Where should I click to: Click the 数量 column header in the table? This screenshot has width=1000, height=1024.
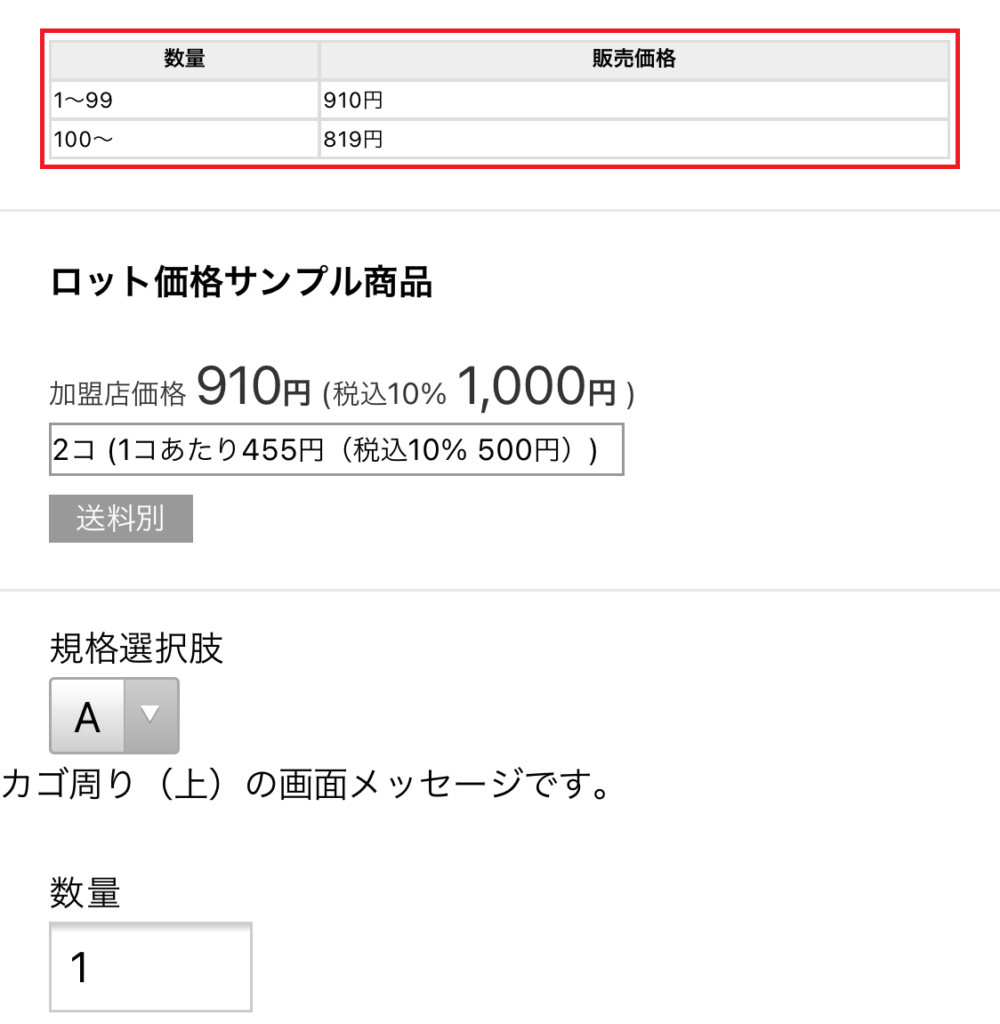pos(185,60)
